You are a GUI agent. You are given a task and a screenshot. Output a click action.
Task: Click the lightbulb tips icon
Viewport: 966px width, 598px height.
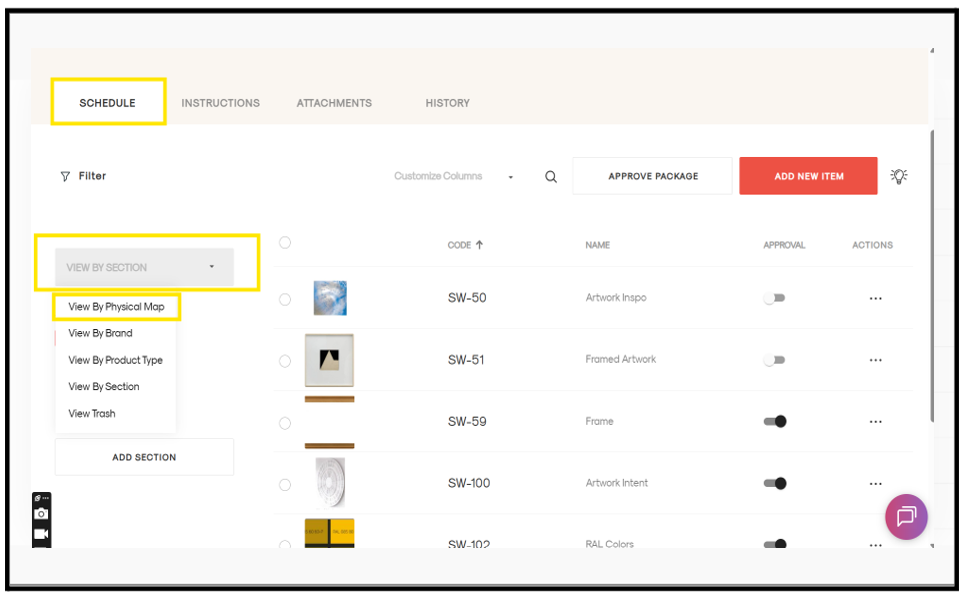[x=899, y=176]
